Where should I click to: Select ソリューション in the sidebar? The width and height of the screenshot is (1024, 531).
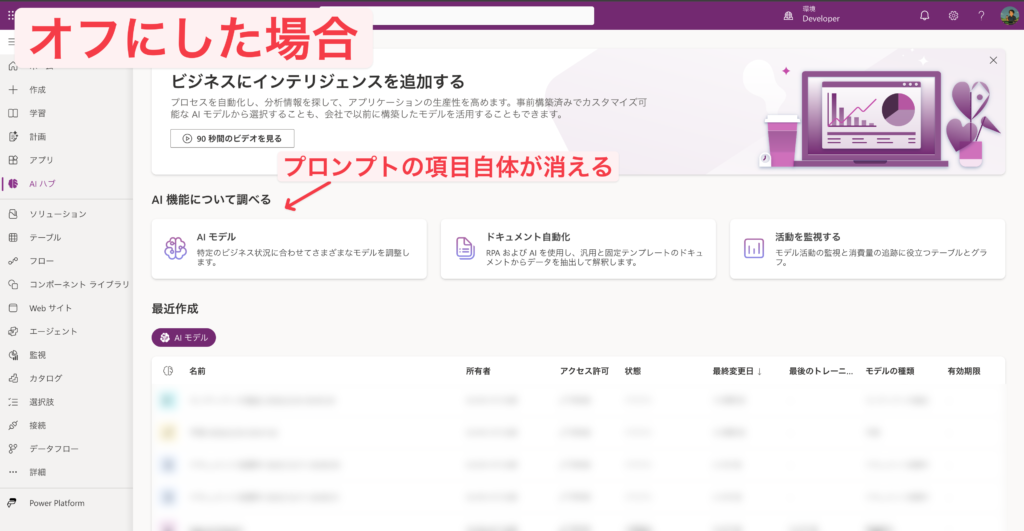(57, 214)
